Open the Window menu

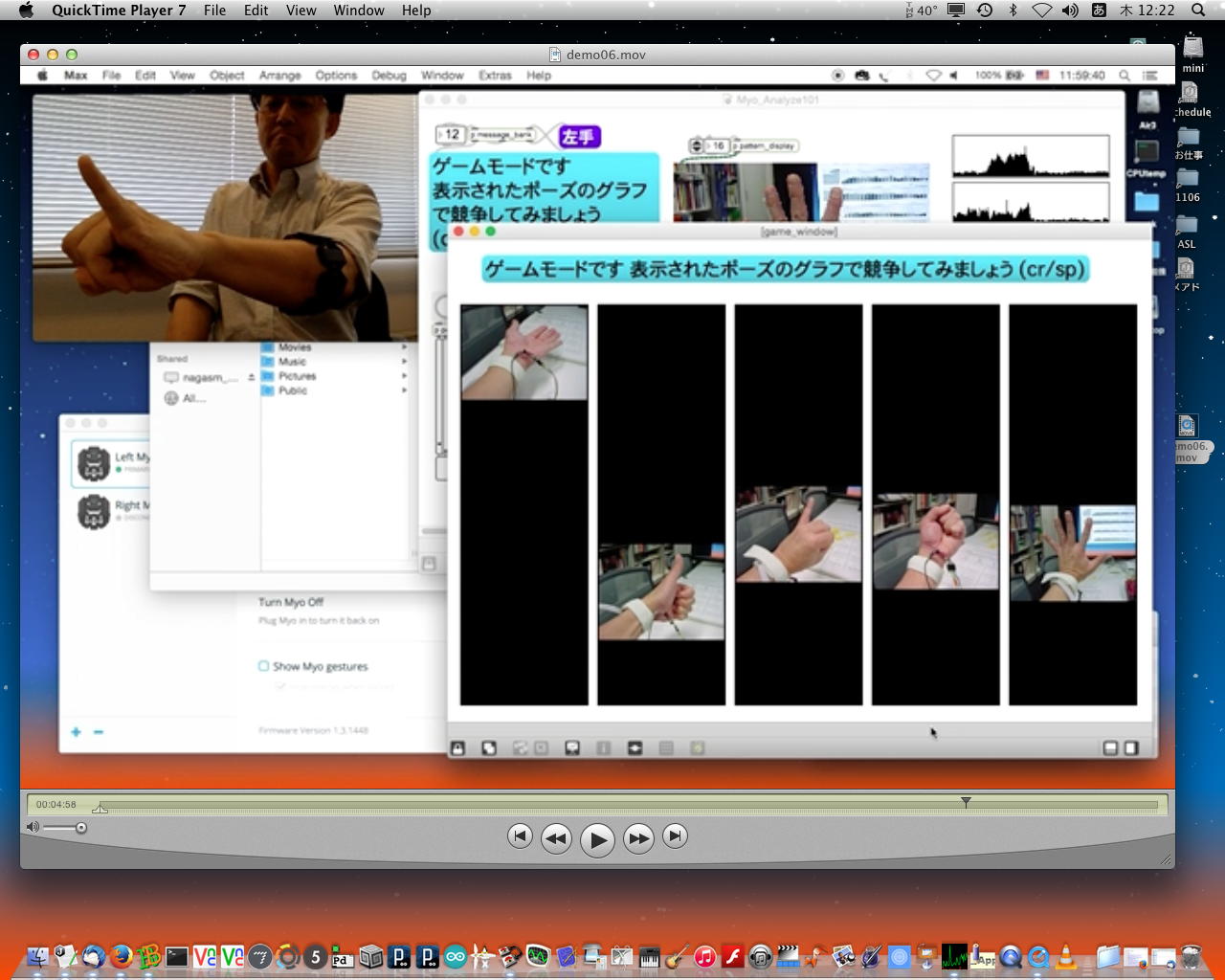click(359, 11)
